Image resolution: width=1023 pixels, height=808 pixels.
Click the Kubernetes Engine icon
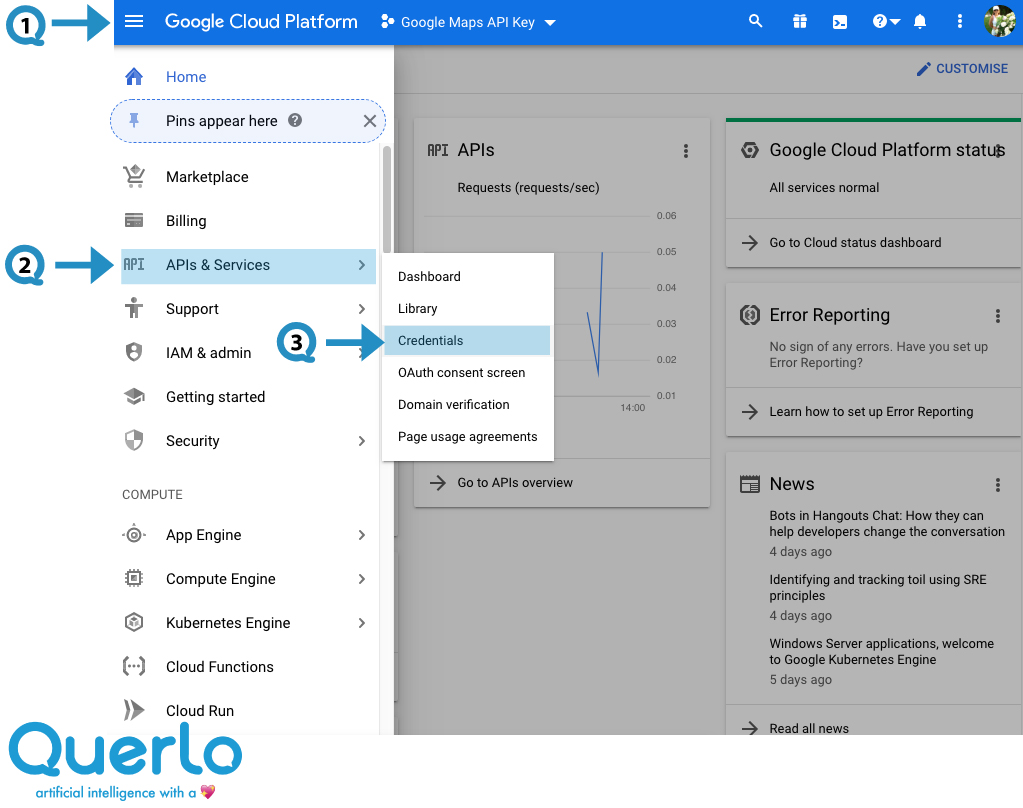tap(134, 622)
